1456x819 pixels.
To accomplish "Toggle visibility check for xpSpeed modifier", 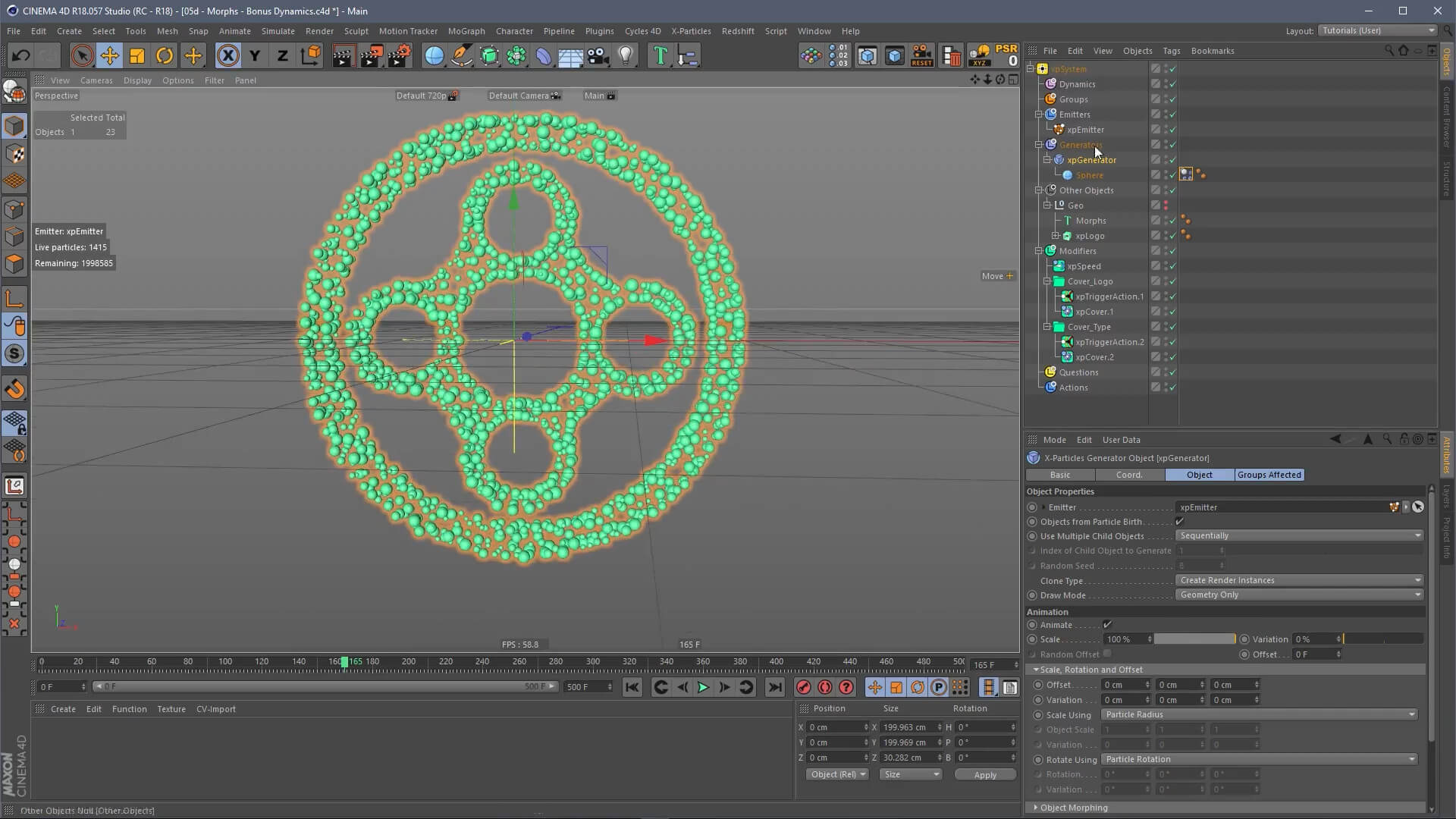I will [1172, 266].
